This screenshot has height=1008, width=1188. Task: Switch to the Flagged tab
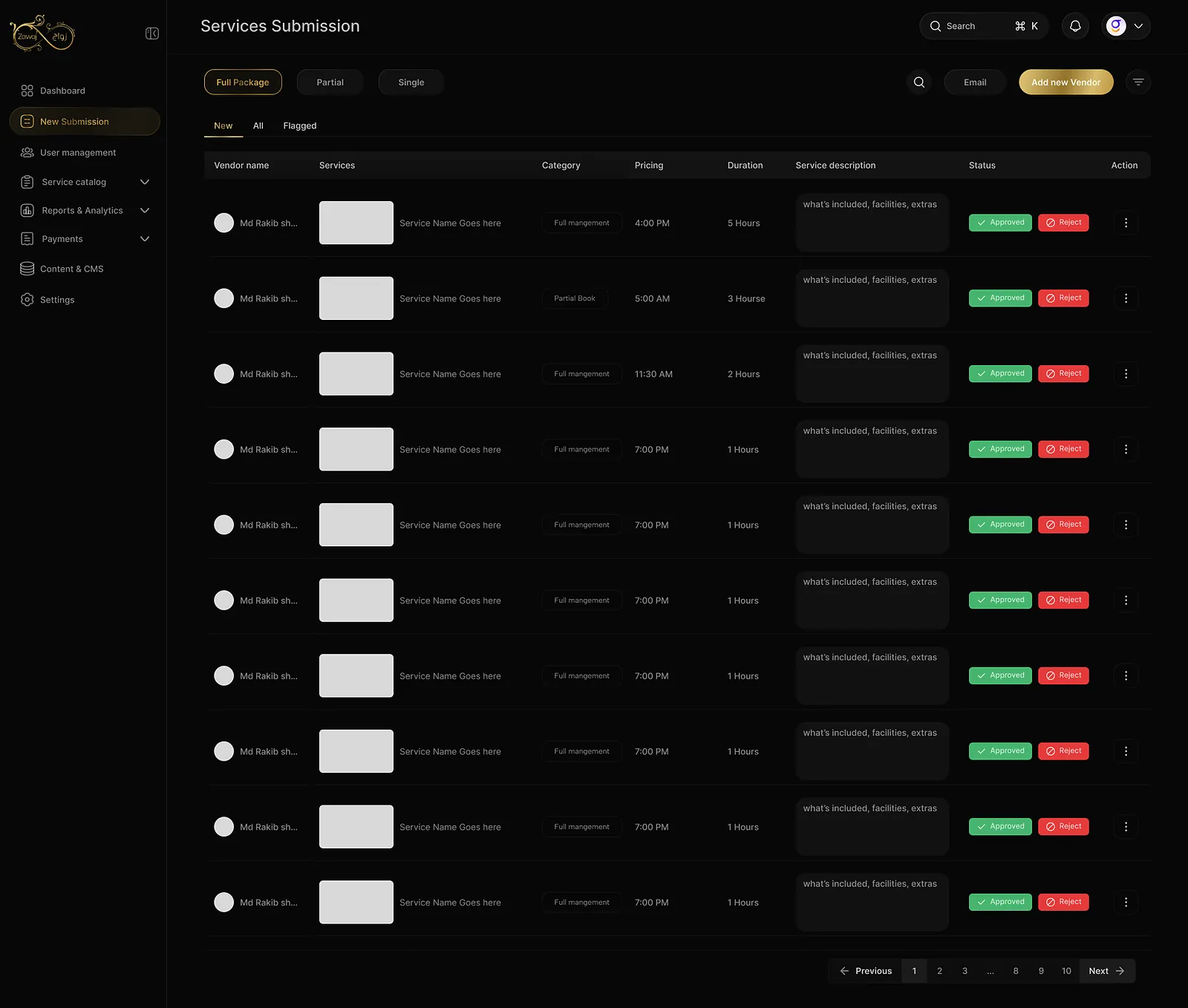click(300, 125)
